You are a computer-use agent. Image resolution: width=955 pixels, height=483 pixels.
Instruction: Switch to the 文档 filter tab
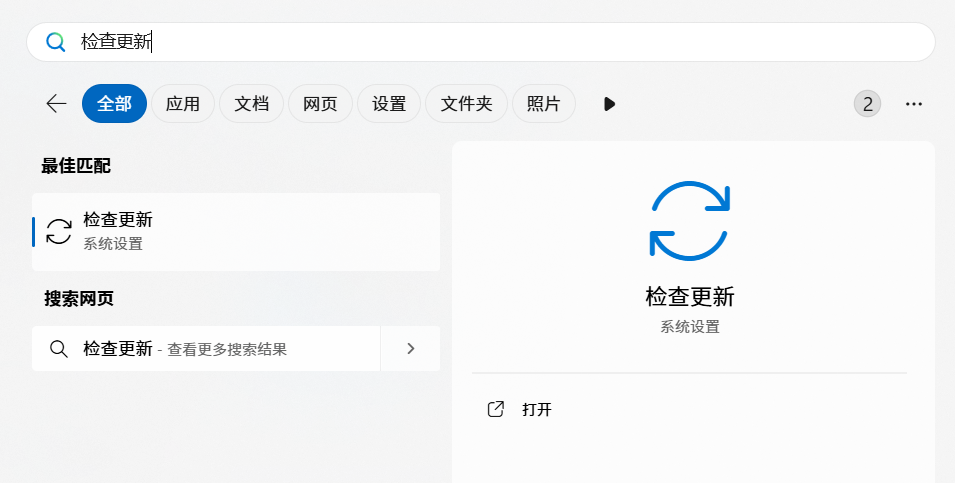tap(251, 103)
